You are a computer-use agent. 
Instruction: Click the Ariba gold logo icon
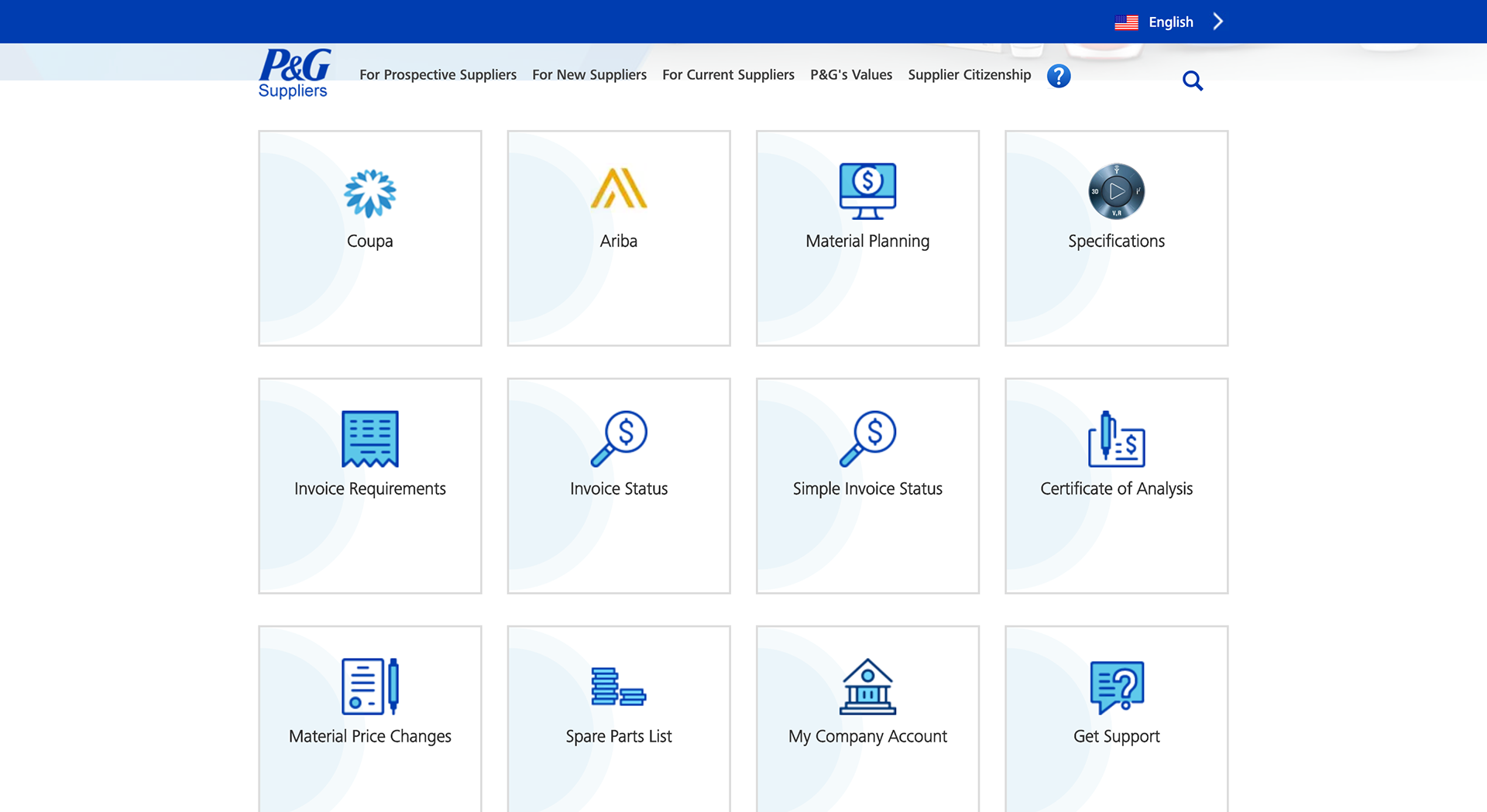click(619, 188)
